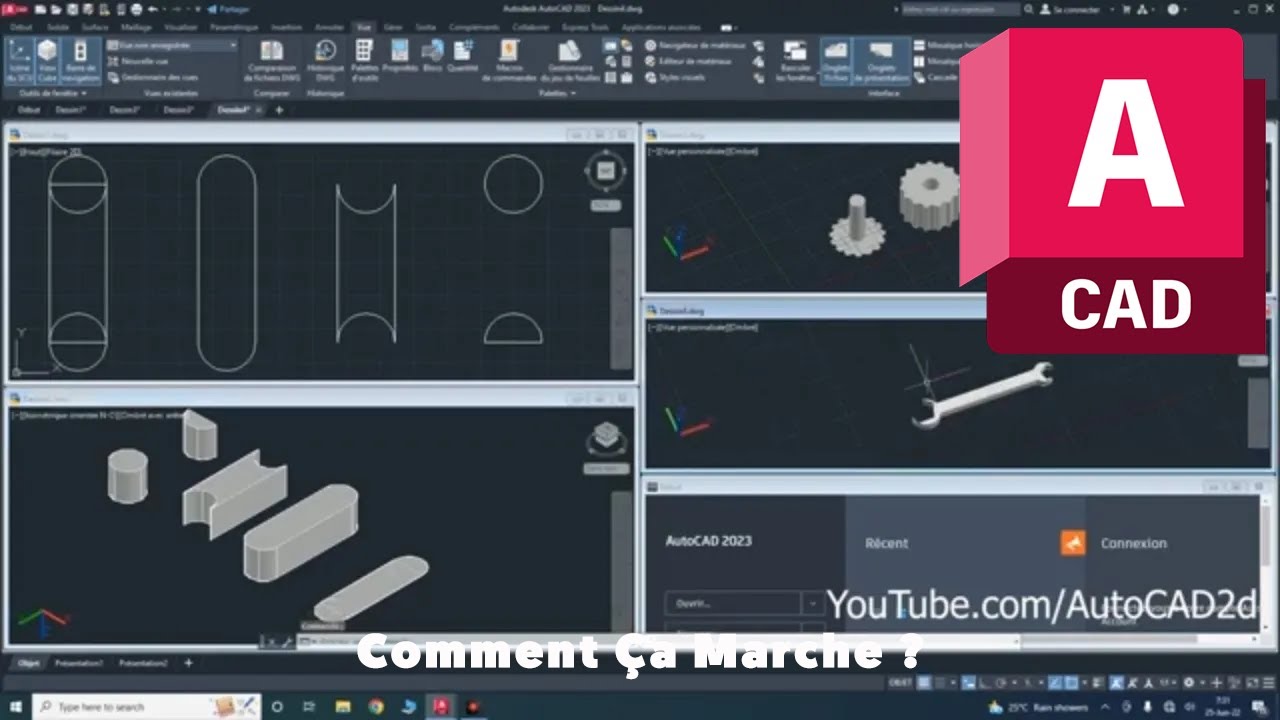This screenshot has height=720, width=1280.
Task: Open Gestionnaire du jeu de feuilles
Action: [x=571, y=61]
